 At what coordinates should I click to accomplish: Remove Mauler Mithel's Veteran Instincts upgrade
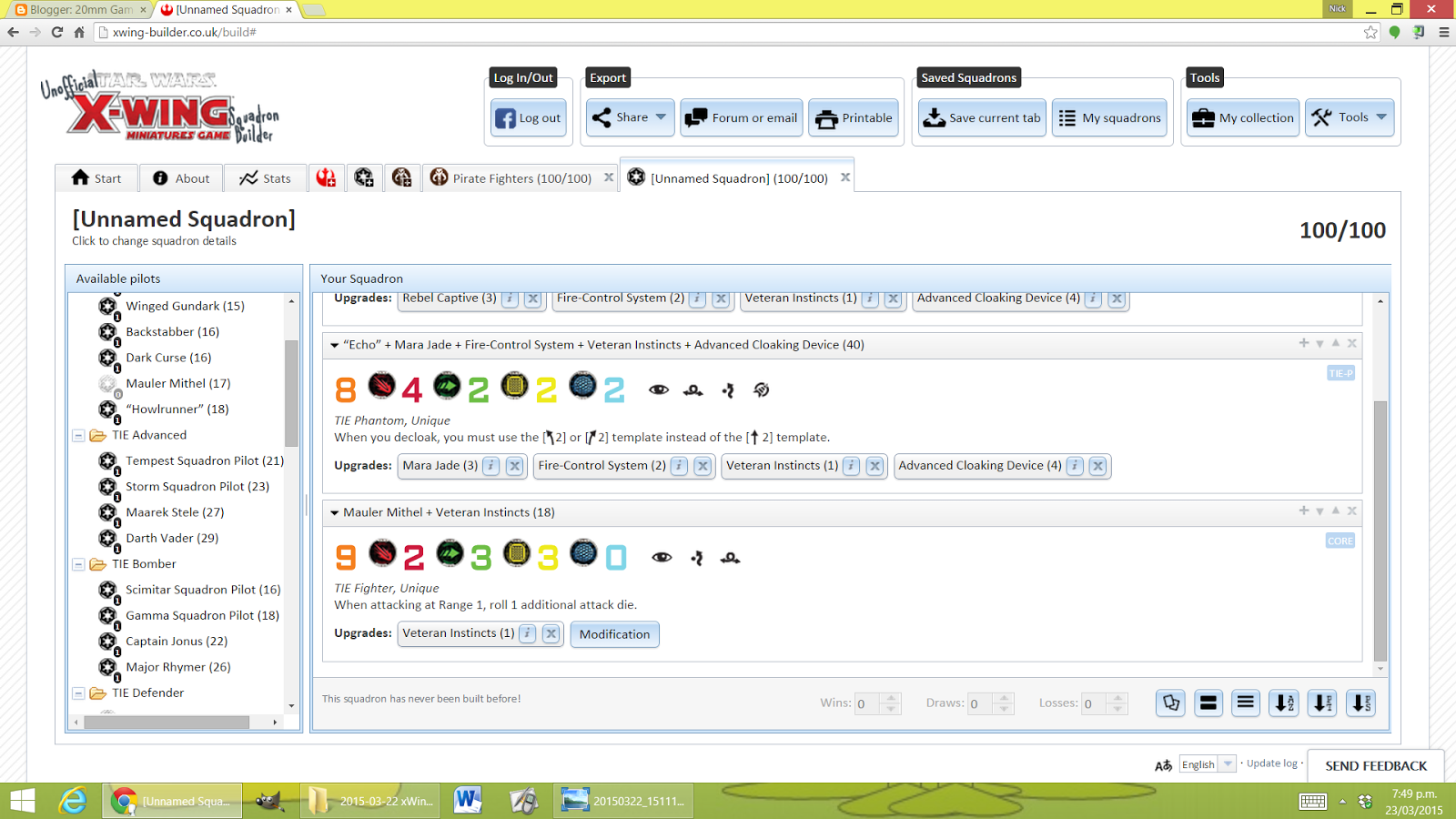(x=551, y=633)
